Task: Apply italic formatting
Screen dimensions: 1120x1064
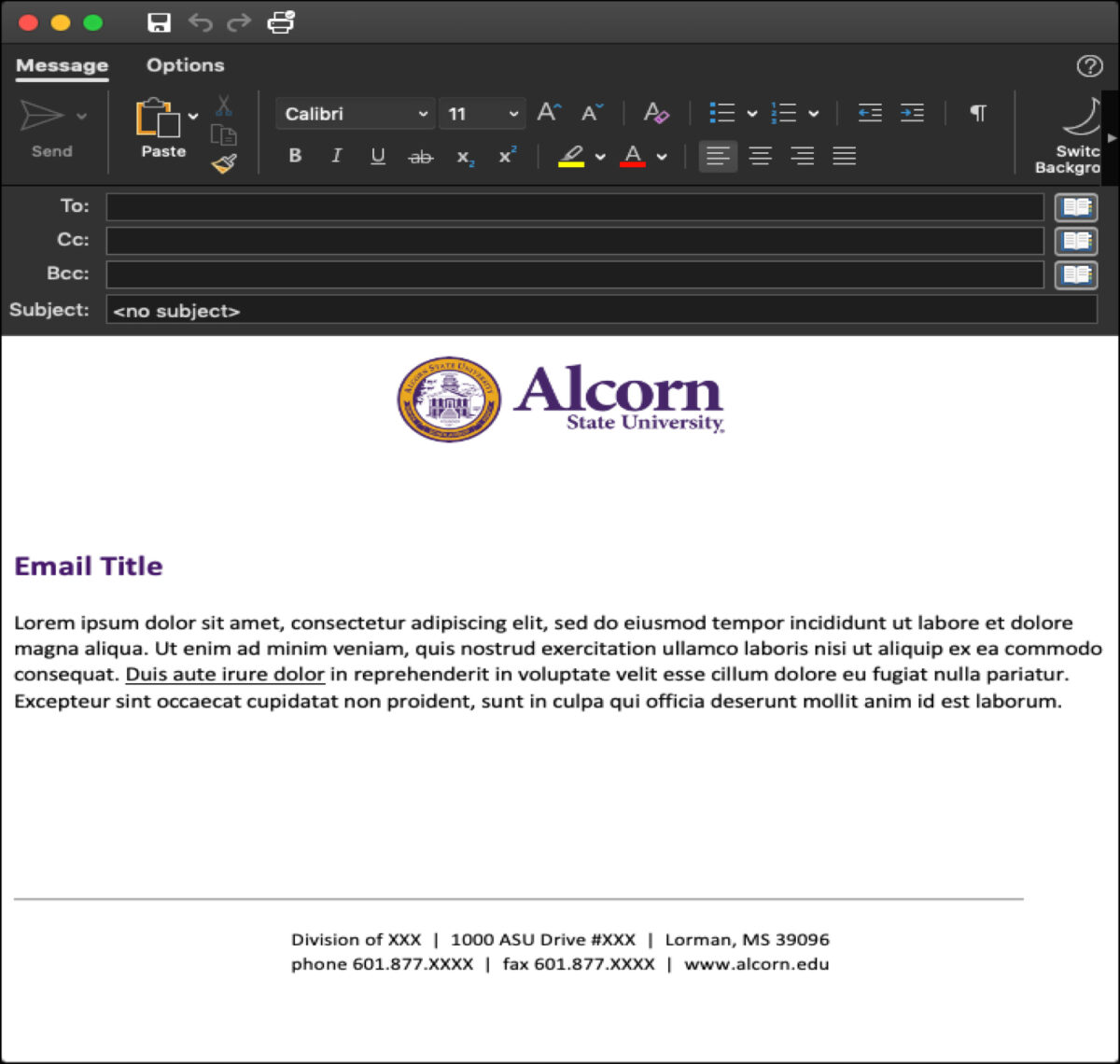Action: 336,156
